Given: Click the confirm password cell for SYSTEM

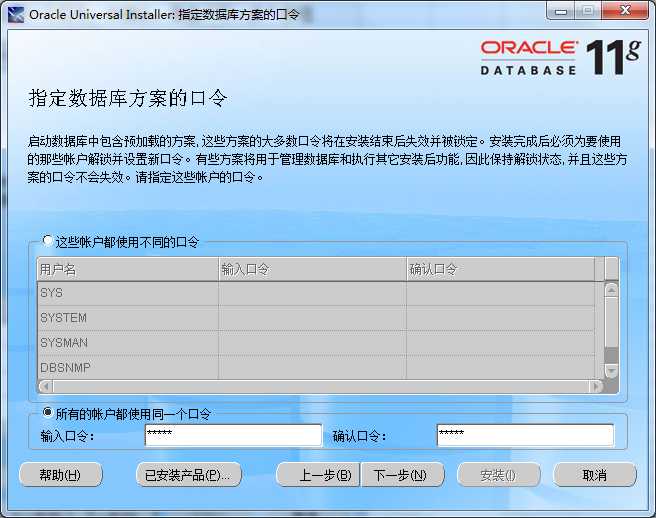Looking at the screenshot, I should click(x=500, y=318).
